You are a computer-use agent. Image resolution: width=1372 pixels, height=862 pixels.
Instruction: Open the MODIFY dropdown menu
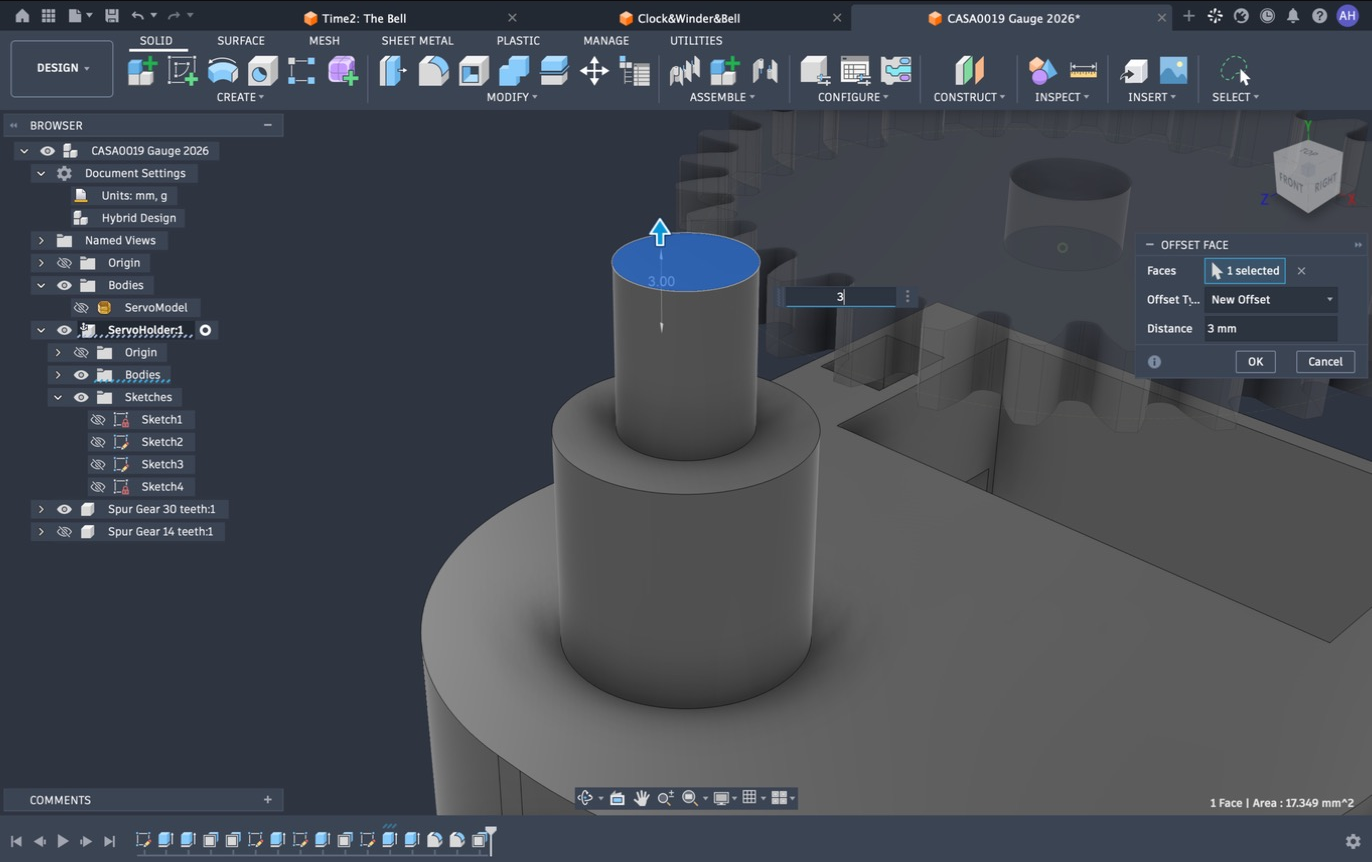[512, 97]
